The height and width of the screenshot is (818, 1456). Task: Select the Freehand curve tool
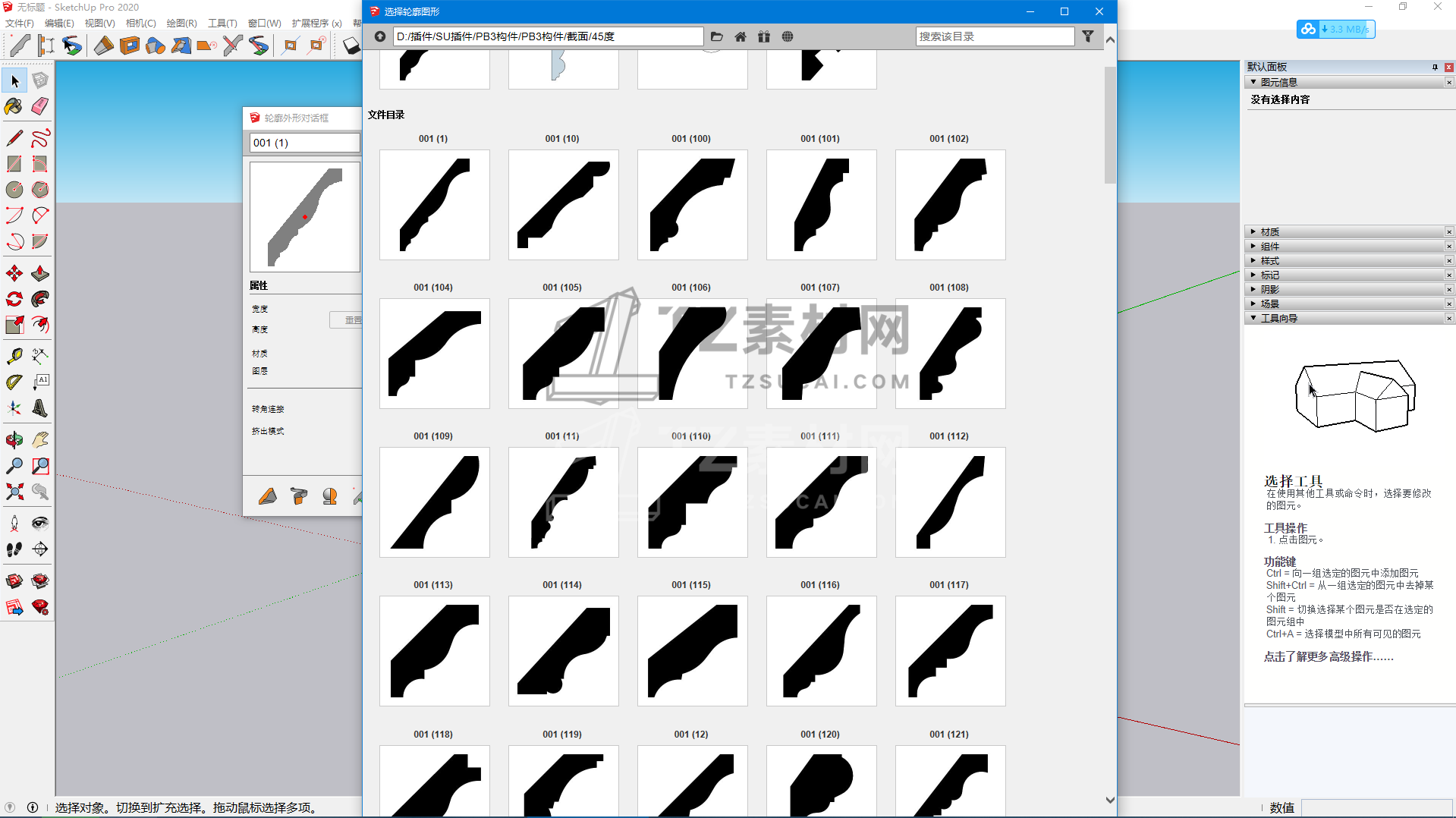[x=40, y=138]
